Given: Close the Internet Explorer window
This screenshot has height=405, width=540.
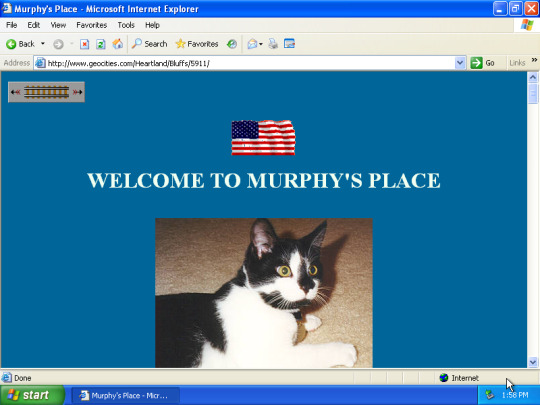Looking at the screenshot, I should coord(531,9).
